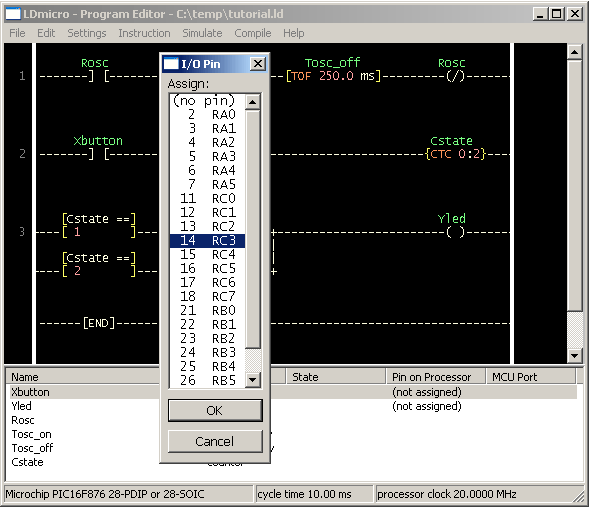The image size is (590, 508).
Task: Open the Instruction menu
Action: click(x=144, y=33)
